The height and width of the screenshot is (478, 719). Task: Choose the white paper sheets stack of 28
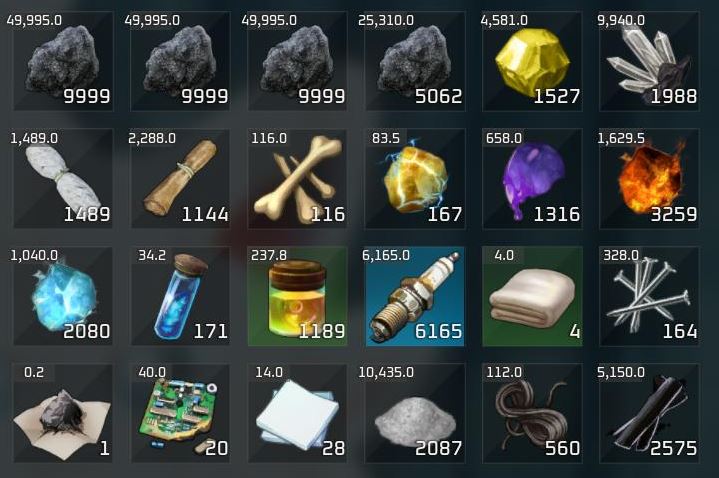point(298,413)
